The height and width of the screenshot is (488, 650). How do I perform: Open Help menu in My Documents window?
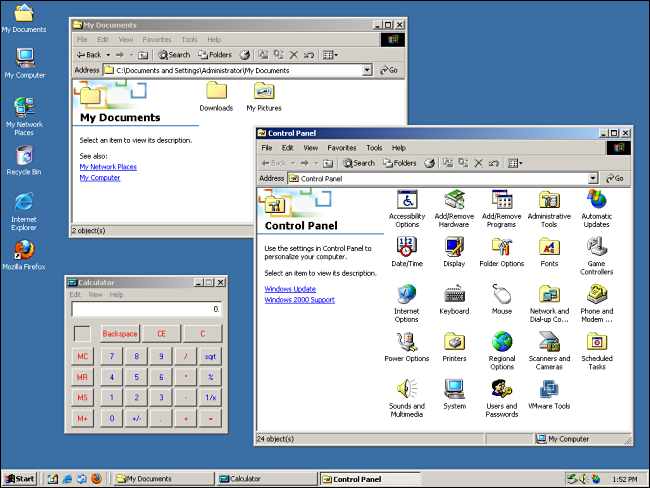click(x=214, y=40)
